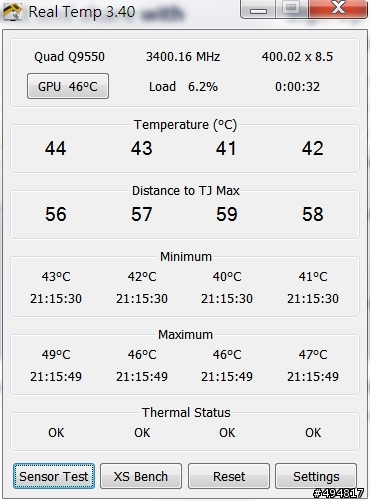Reset the minimum and maximum temperatures

(229, 476)
